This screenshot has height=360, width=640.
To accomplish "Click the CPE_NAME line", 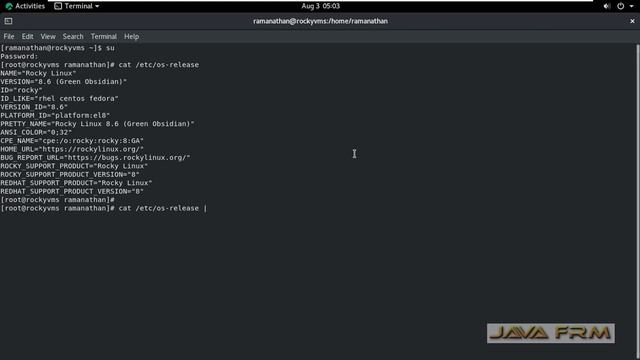I will click(x=72, y=141).
